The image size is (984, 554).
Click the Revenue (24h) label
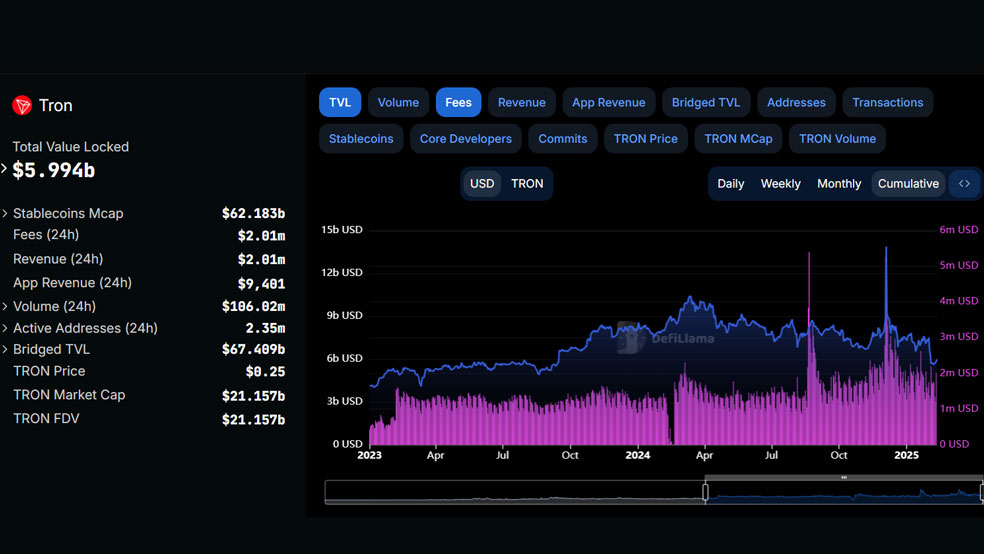pyautogui.click(x=58, y=258)
